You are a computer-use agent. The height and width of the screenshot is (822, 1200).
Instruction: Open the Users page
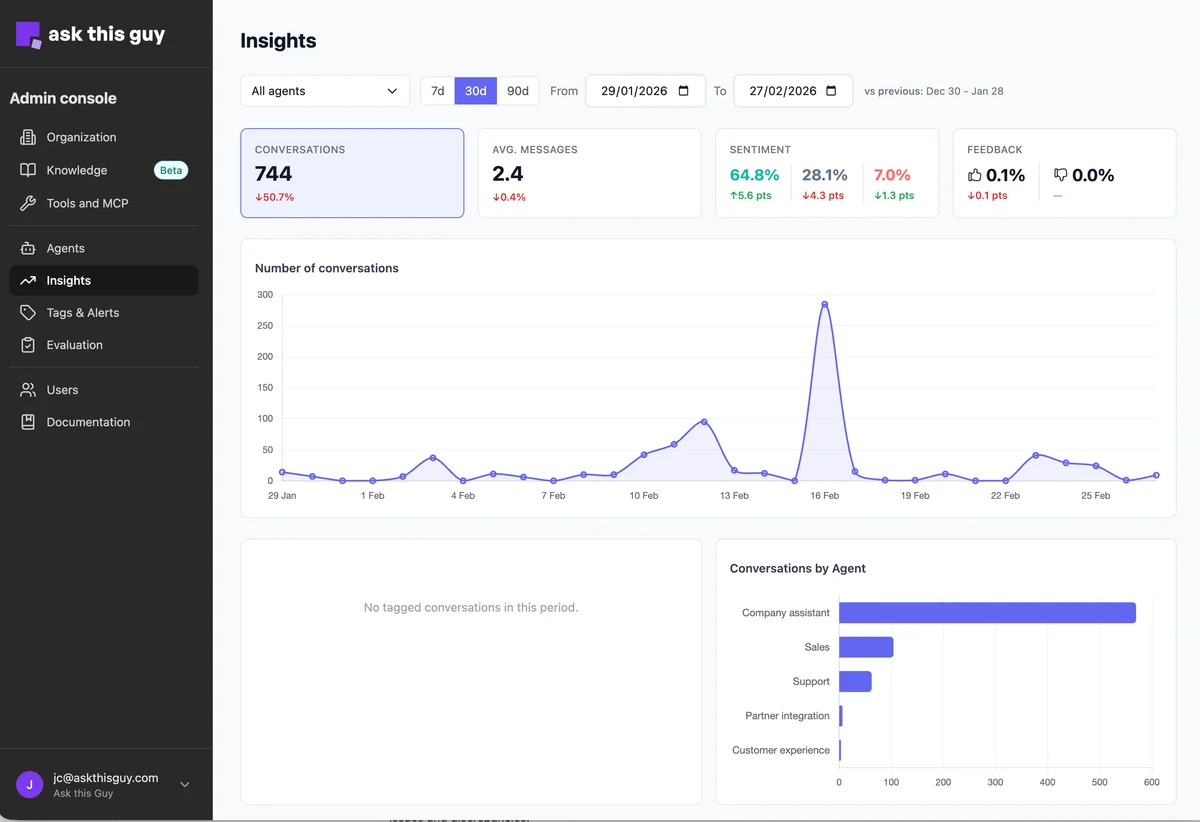click(x=104, y=390)
